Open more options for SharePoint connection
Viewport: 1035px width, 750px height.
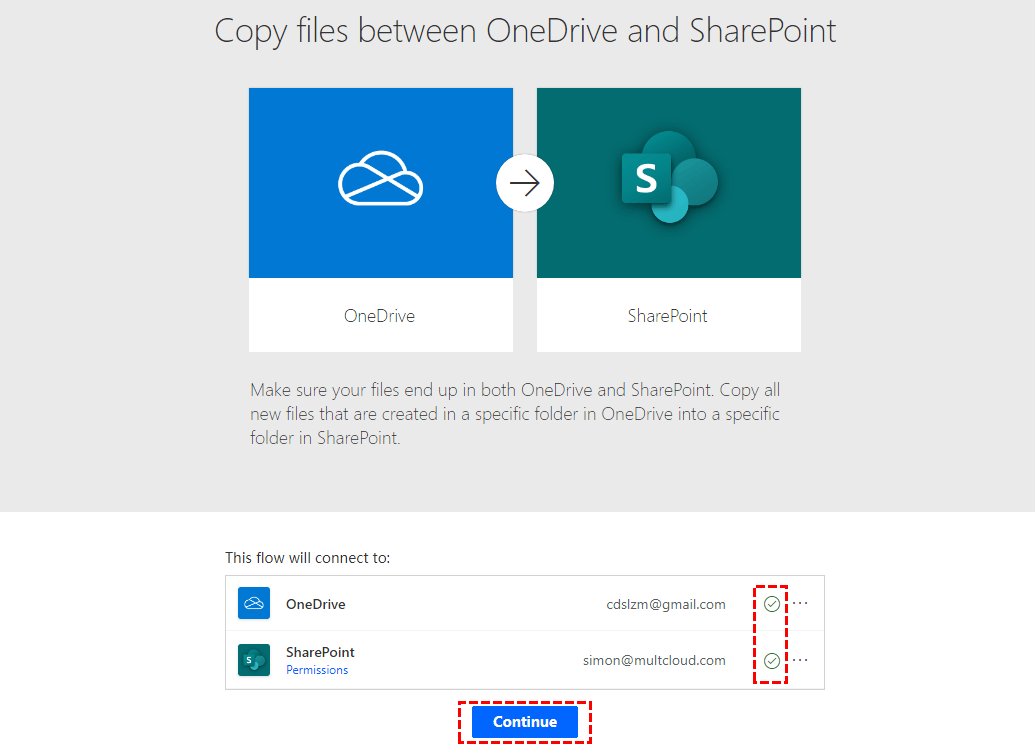point(800,660)
